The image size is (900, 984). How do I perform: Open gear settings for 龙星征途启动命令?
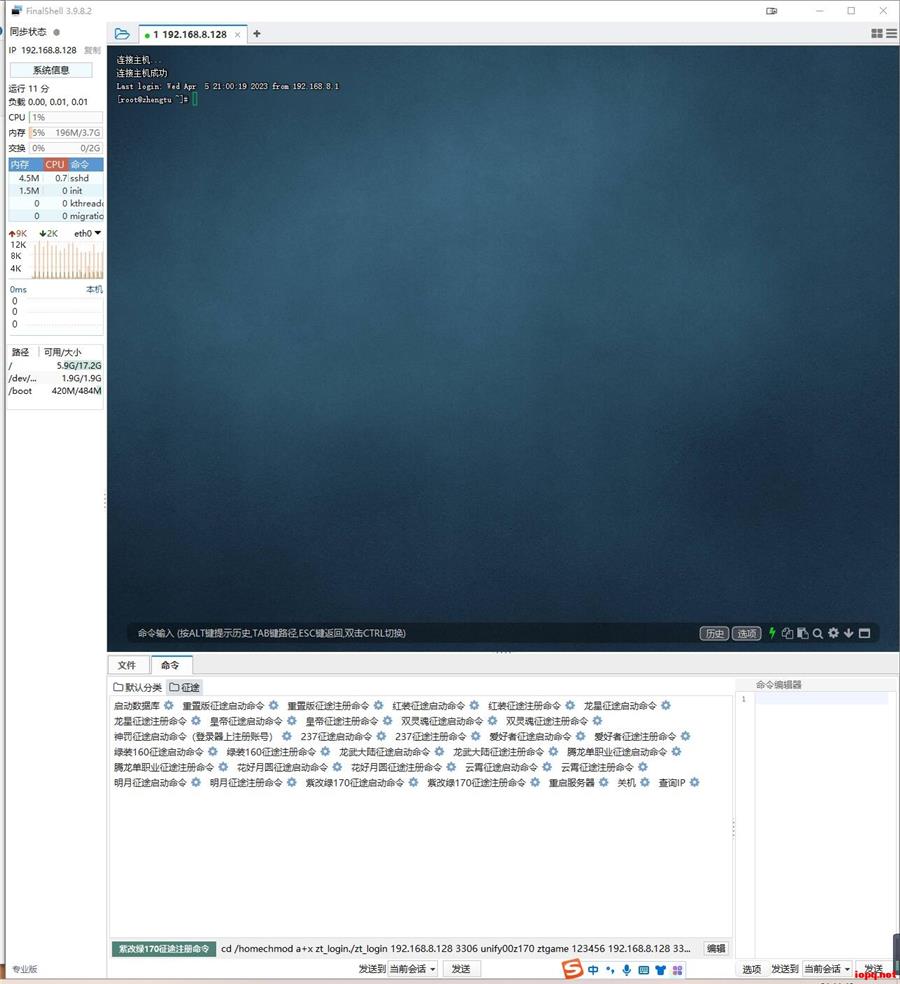tap(666, 705)
